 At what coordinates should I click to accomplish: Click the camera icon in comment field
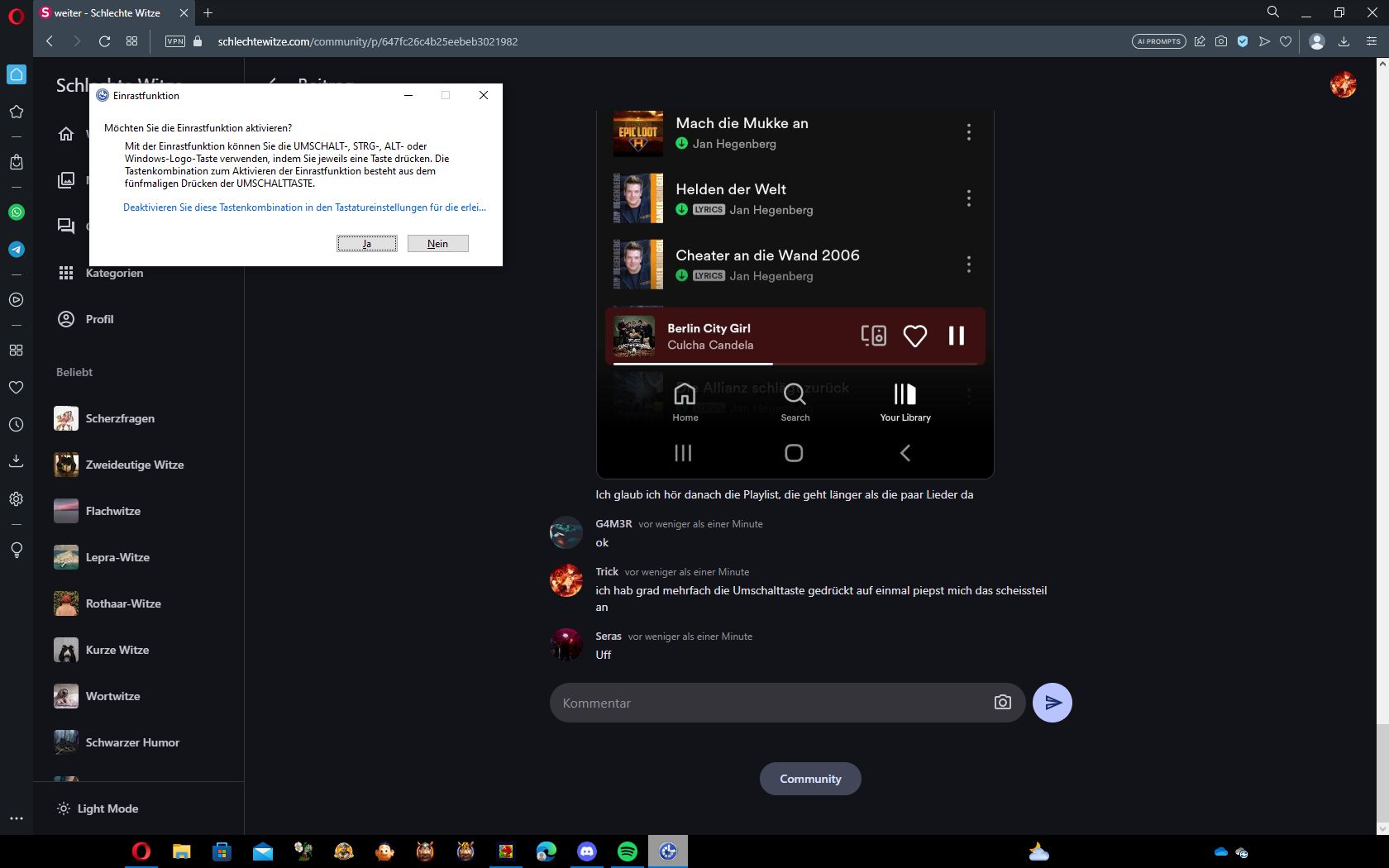click(x=1002, y=703)
